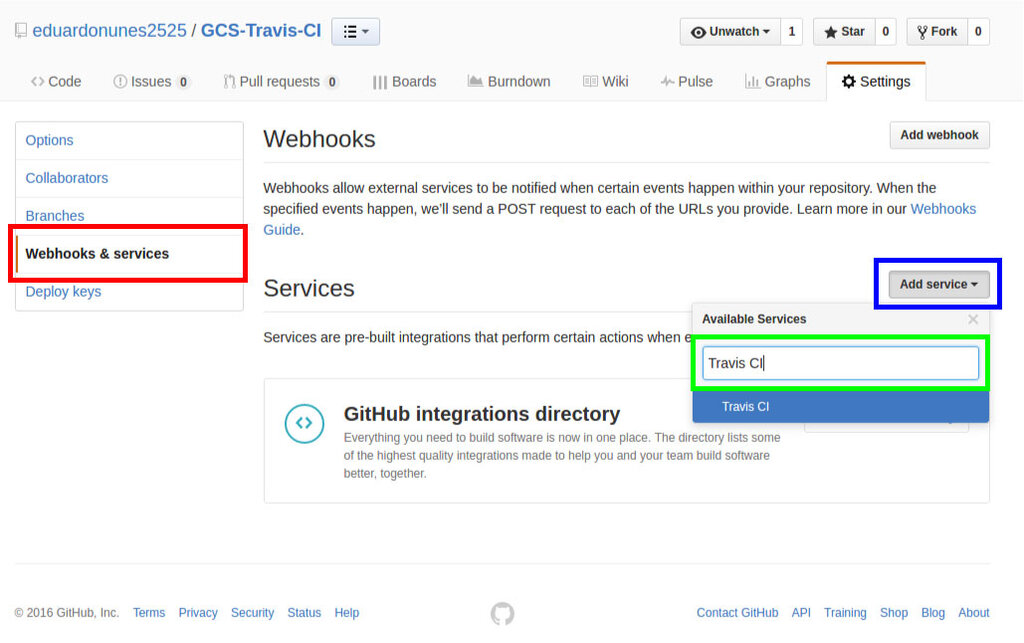Fork the repository
This screenshot has height=643, width=1024.
point(936,31)
